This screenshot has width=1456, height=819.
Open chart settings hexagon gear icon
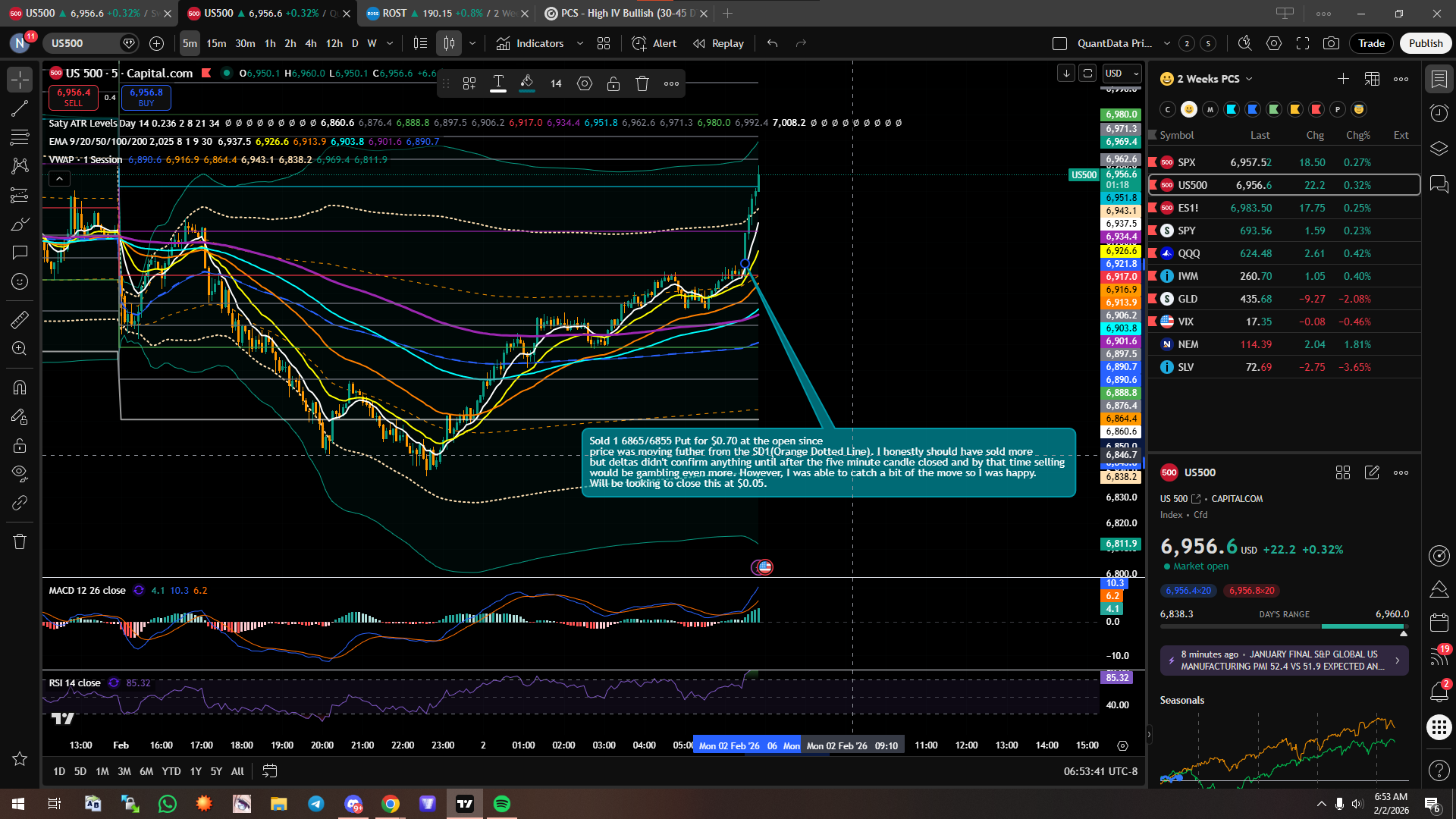coord(1274,43)
